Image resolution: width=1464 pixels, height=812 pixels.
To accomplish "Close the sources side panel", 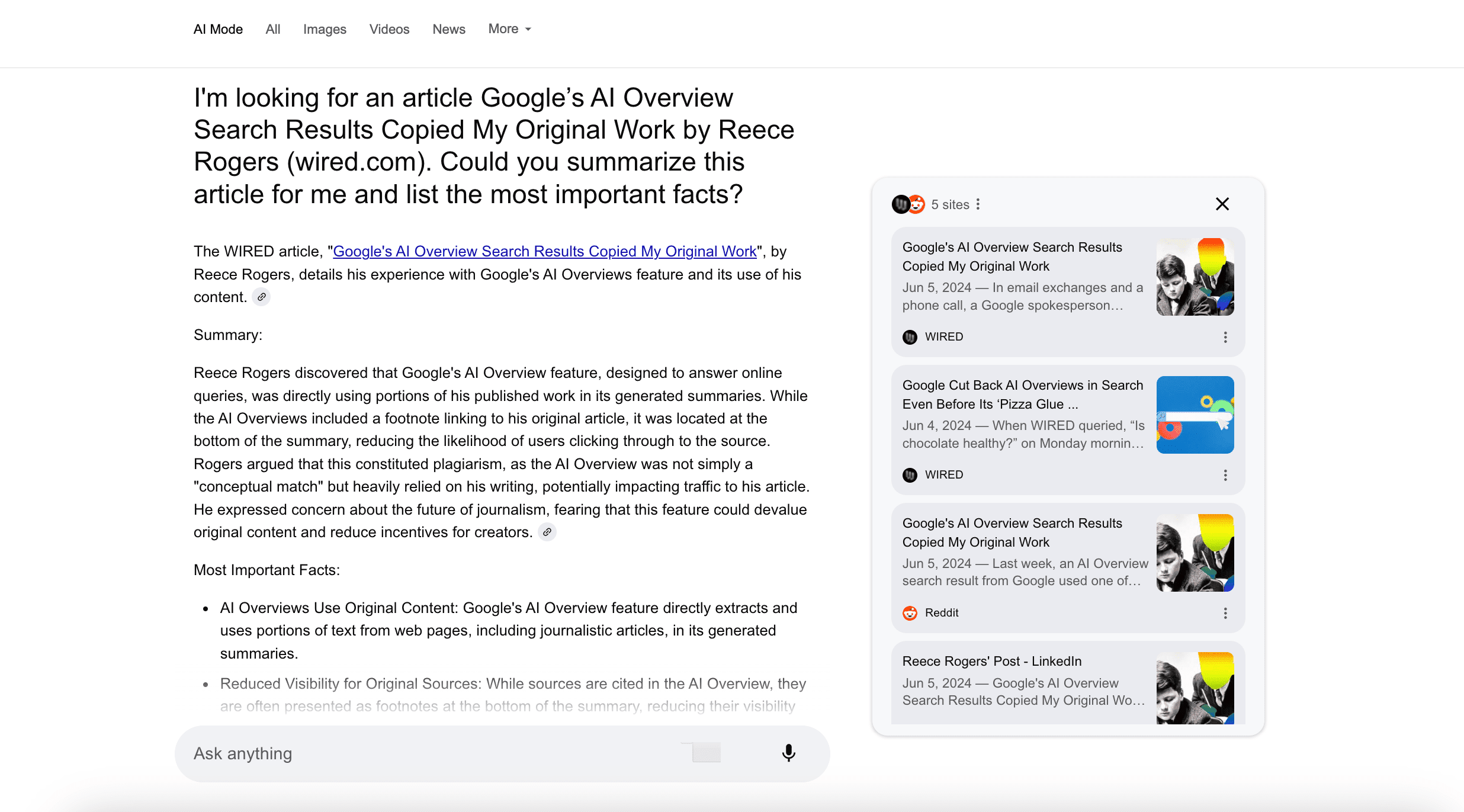I will [x=1222, y=204].
